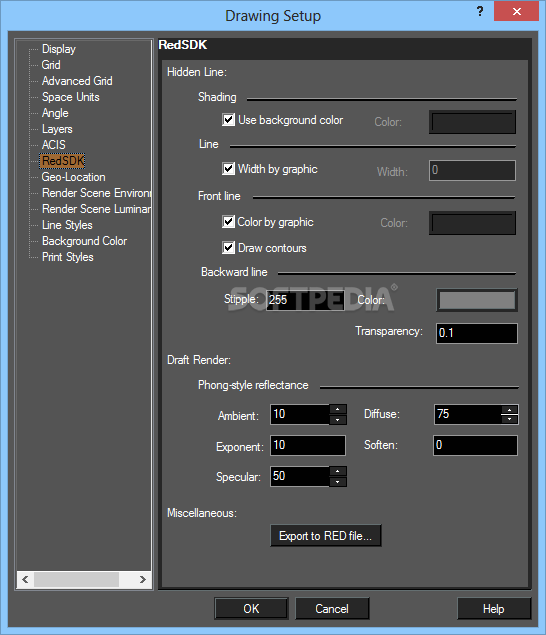
Task: Click the Help button
Action: tap(494, 609)
